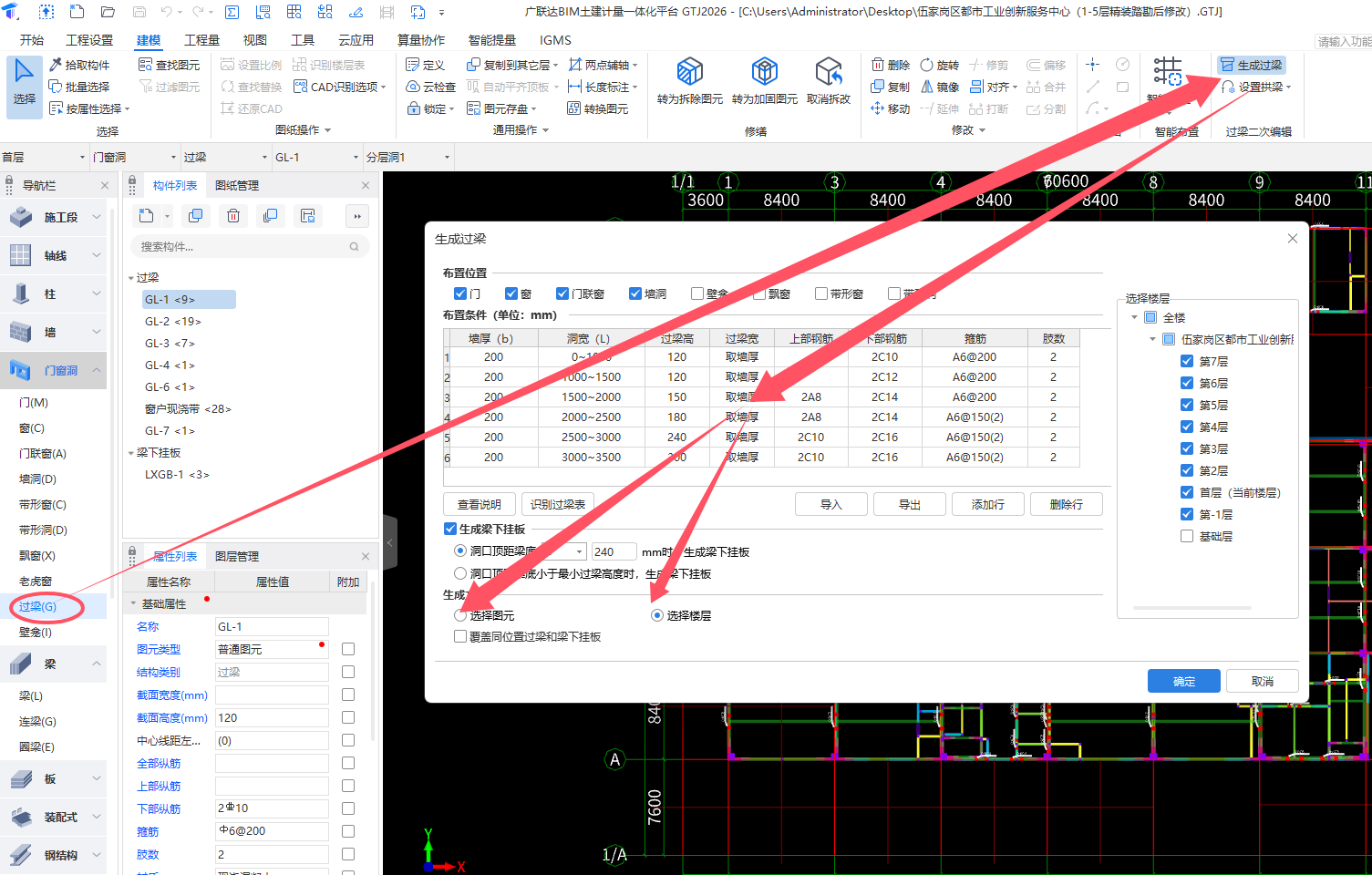Click 导入 button
The height and width of the screenshot is (875, 1372).
tap(830, 504)
